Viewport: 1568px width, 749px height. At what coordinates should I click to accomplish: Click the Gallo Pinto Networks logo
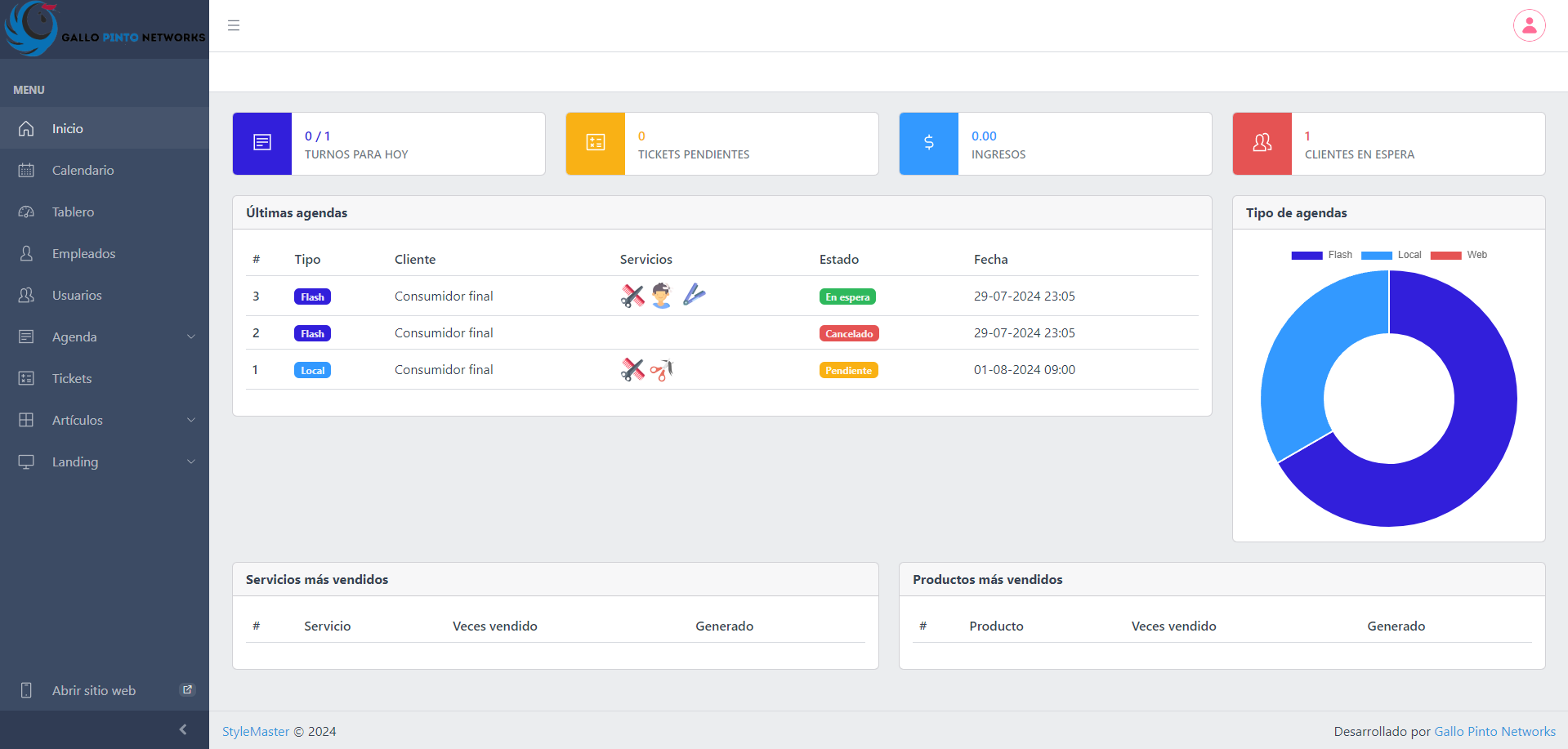(x=105, y=29)
